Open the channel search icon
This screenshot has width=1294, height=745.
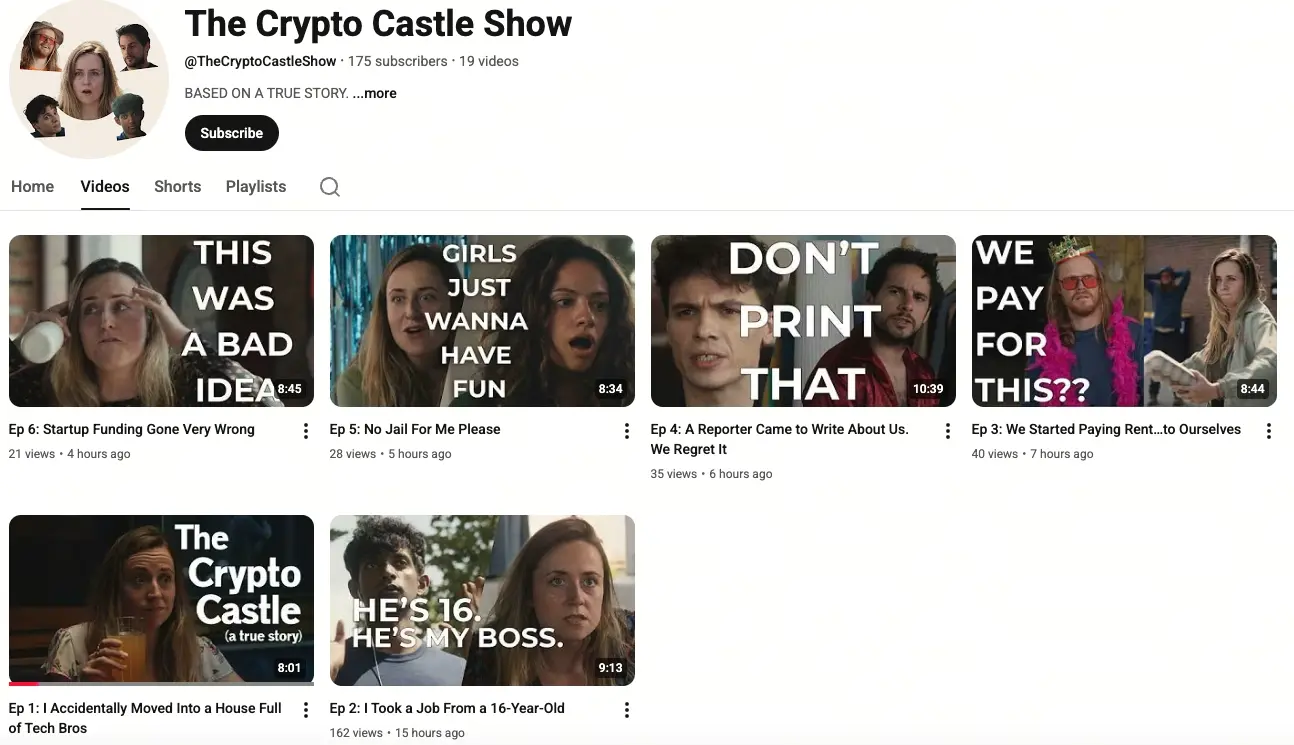tap(329, 186)
